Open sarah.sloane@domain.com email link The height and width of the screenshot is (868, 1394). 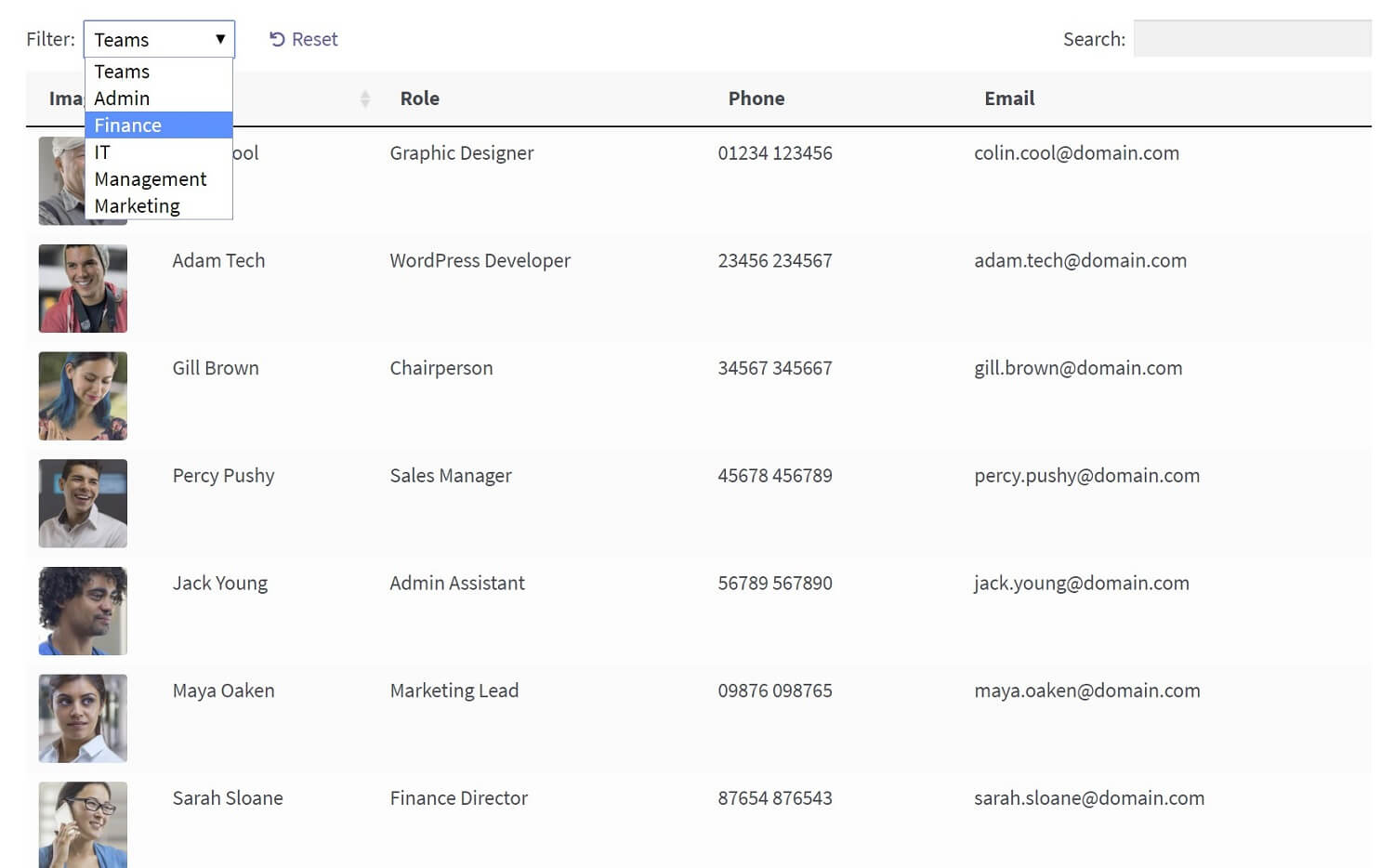[x=1088, y=797]
